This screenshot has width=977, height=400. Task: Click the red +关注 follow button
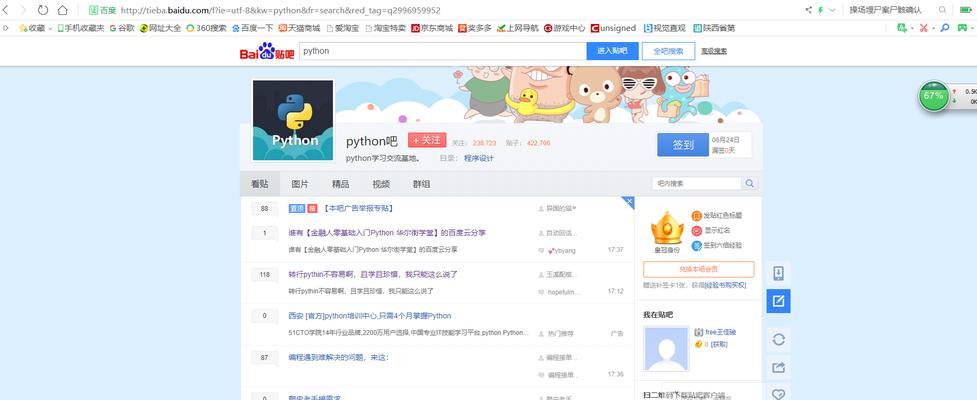427,140
